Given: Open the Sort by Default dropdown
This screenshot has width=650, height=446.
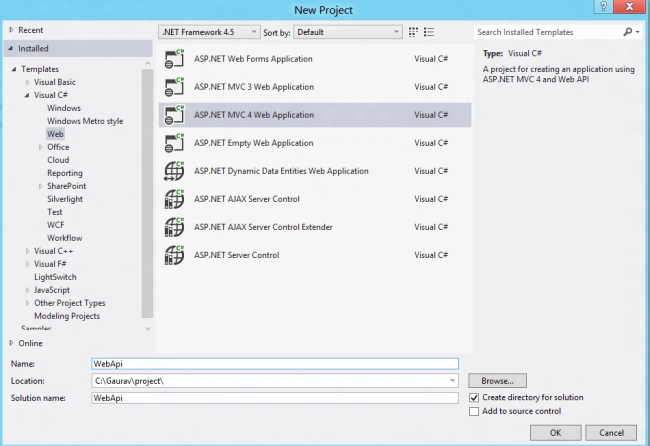Looking at the screenshot, I should point(348,32).
